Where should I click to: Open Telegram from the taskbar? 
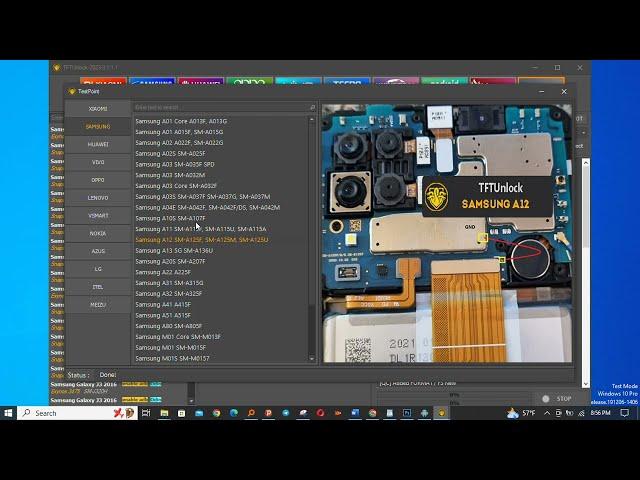pyautogui.click(x=286, y=413)
